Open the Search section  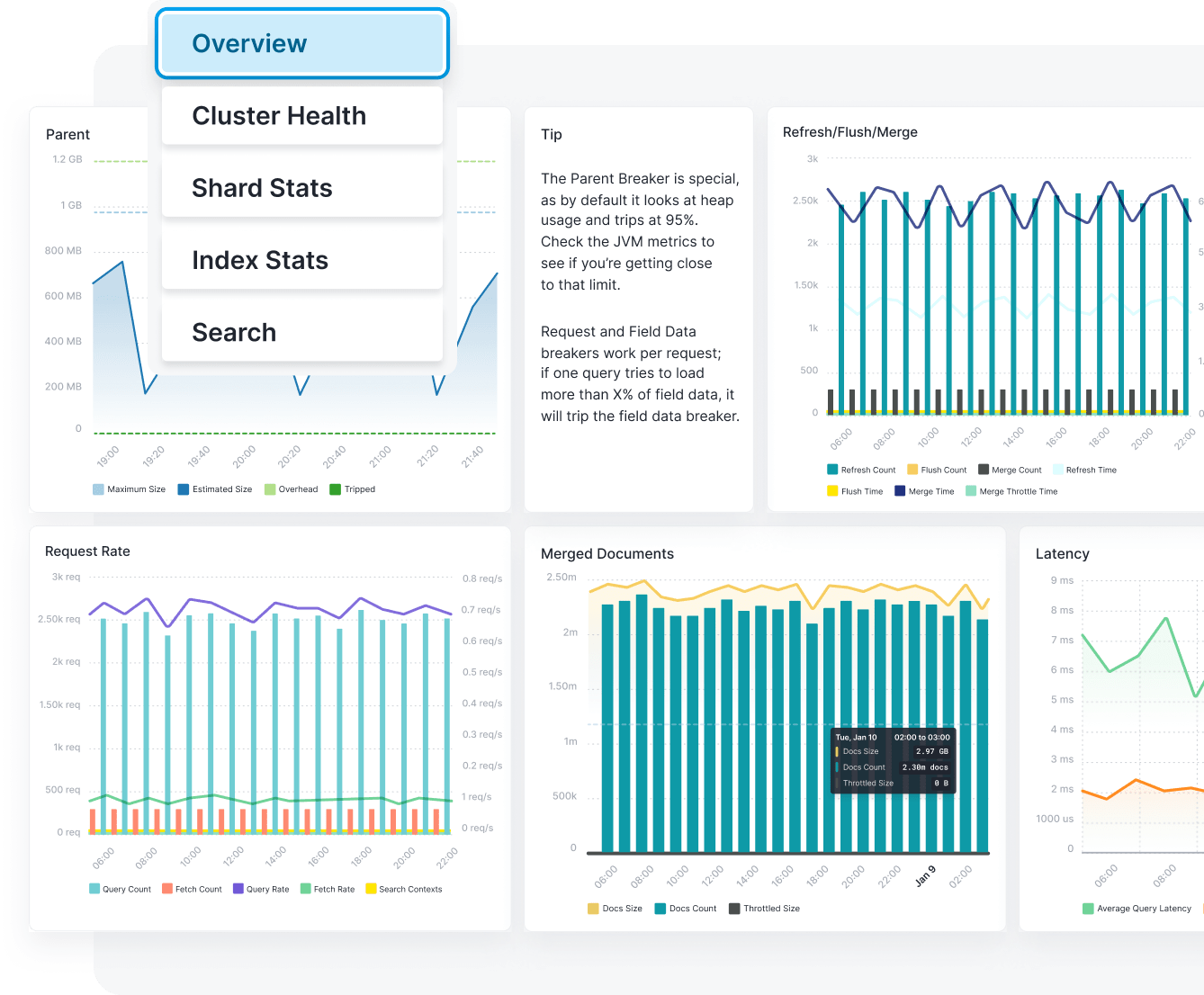tap(301, 331)
